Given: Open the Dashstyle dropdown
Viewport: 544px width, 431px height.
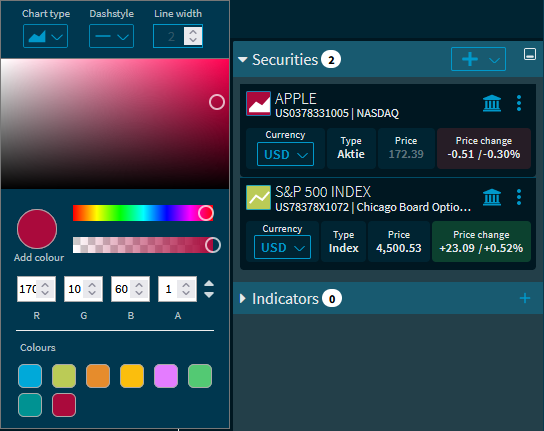Looking at the screenshot, I should [x=111, y=36].
